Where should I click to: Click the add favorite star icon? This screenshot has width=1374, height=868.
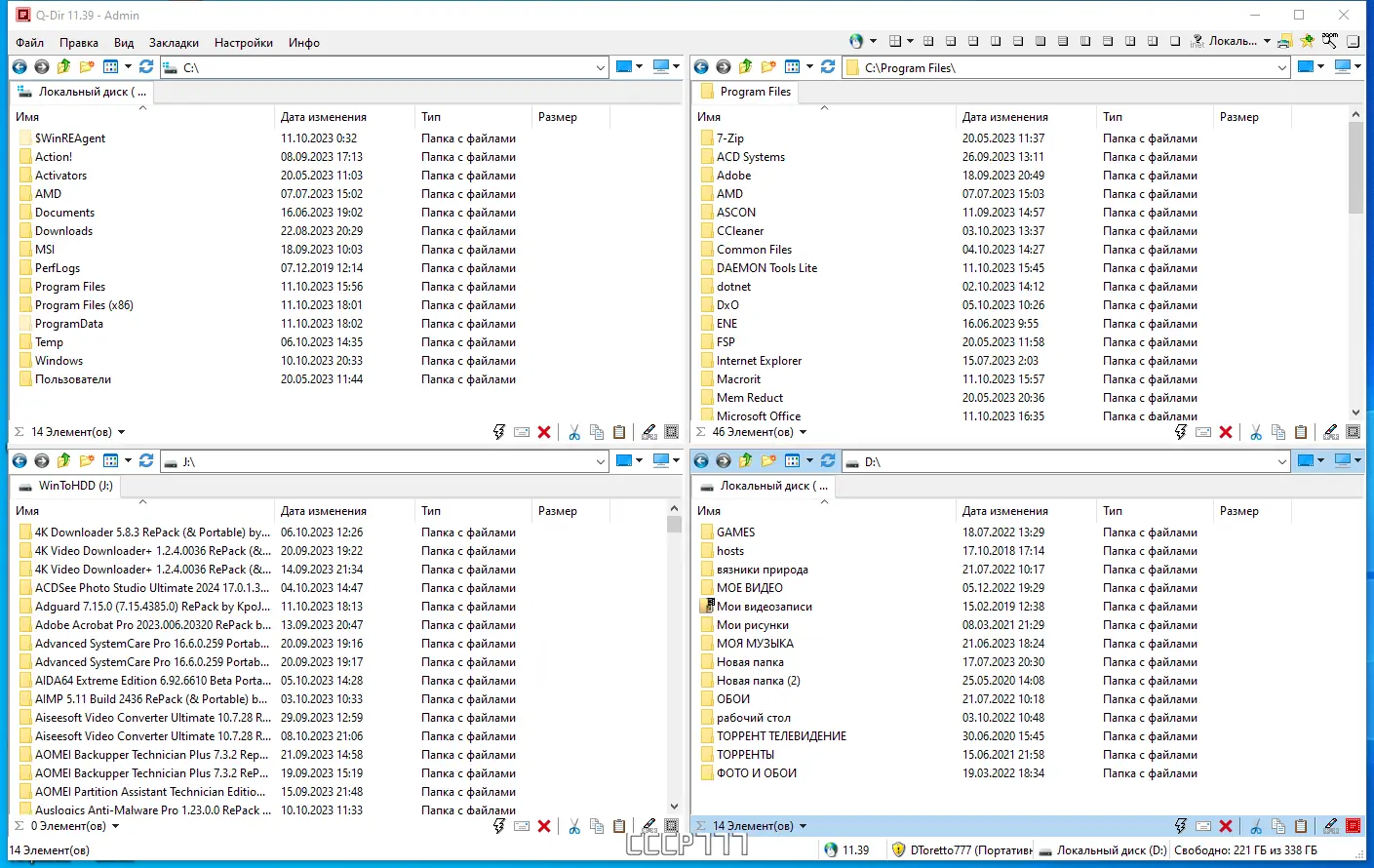point(1308,41)
